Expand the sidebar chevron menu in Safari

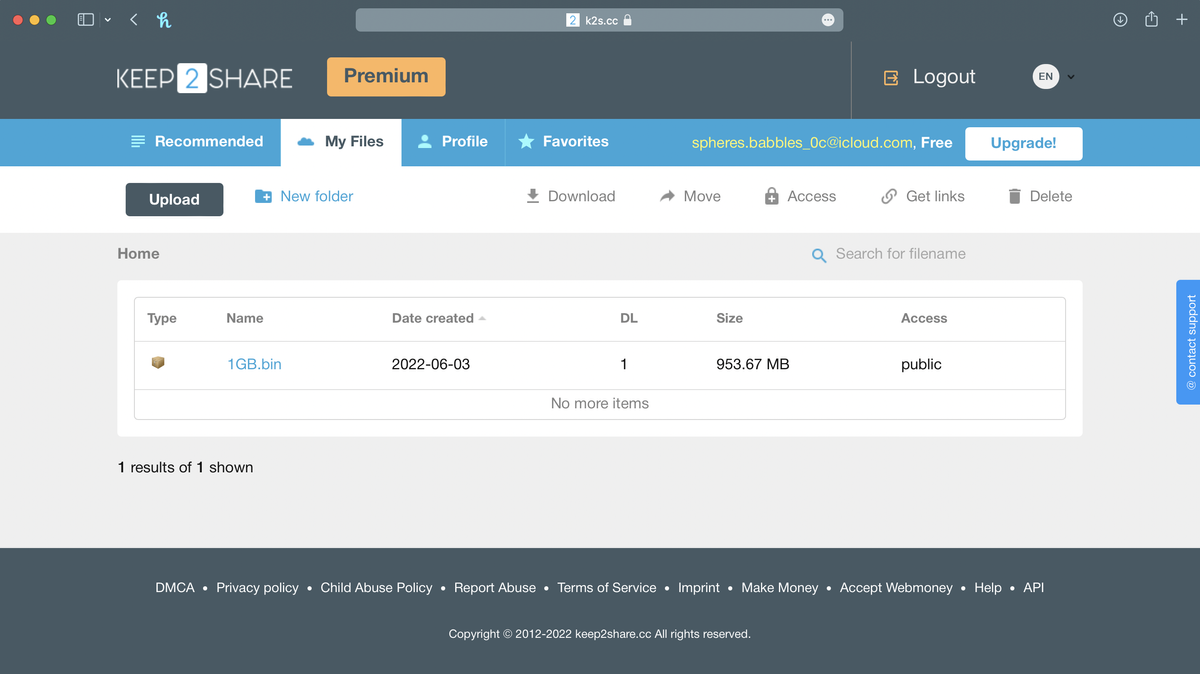pos(107,20)
